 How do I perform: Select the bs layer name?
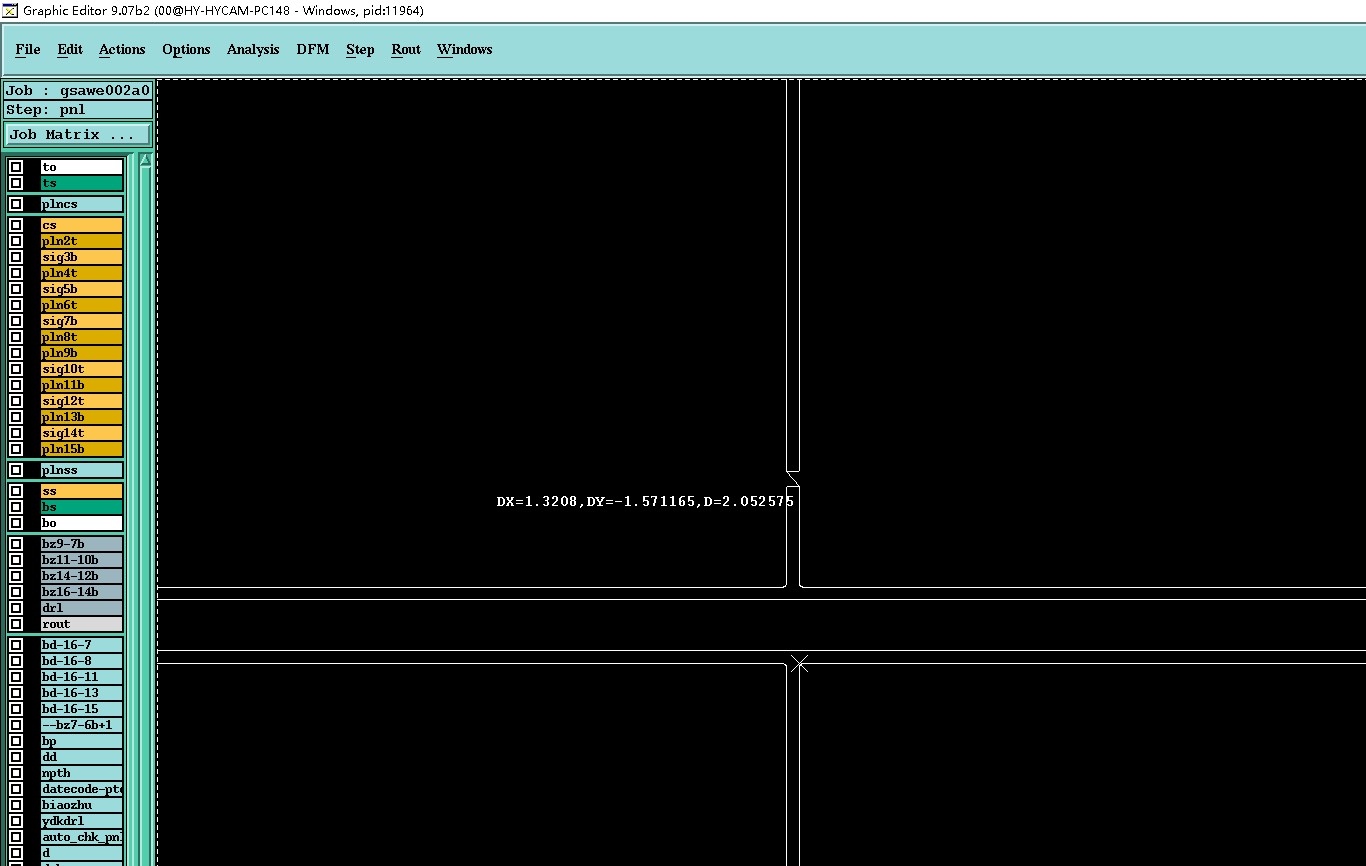(82, 507)
